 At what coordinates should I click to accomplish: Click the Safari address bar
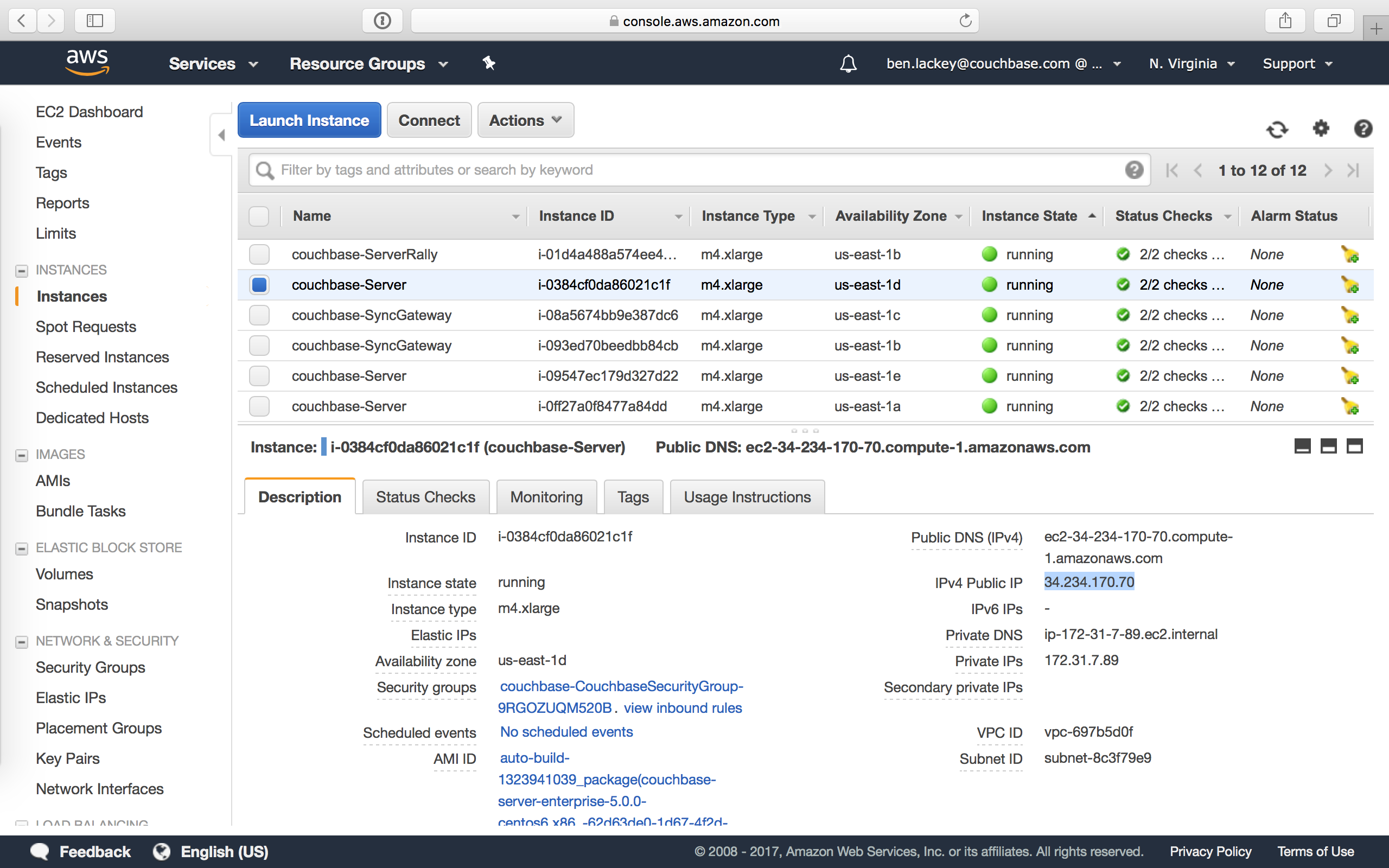tap(694, 21)
